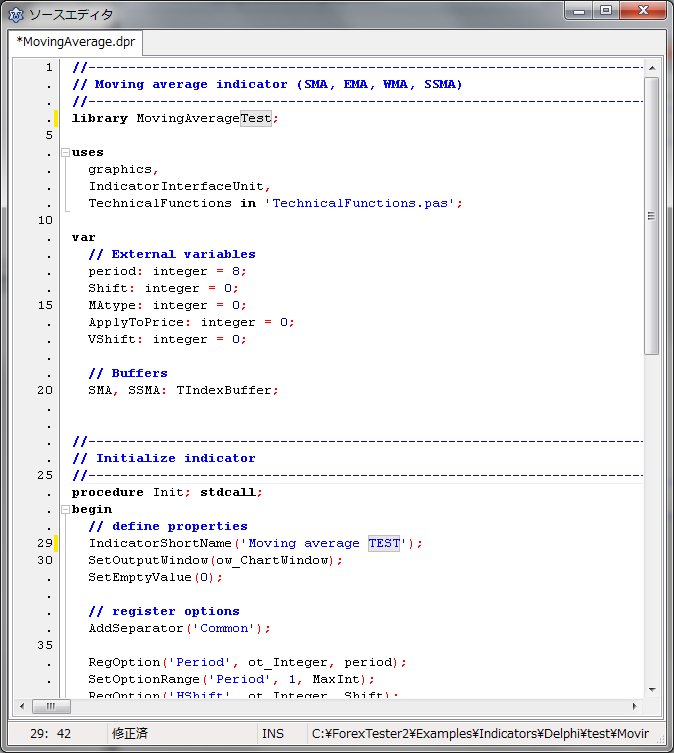Click "RegOption('Period', ot_Integer, period);" line
Screen dimensions: 674x753
247,662
